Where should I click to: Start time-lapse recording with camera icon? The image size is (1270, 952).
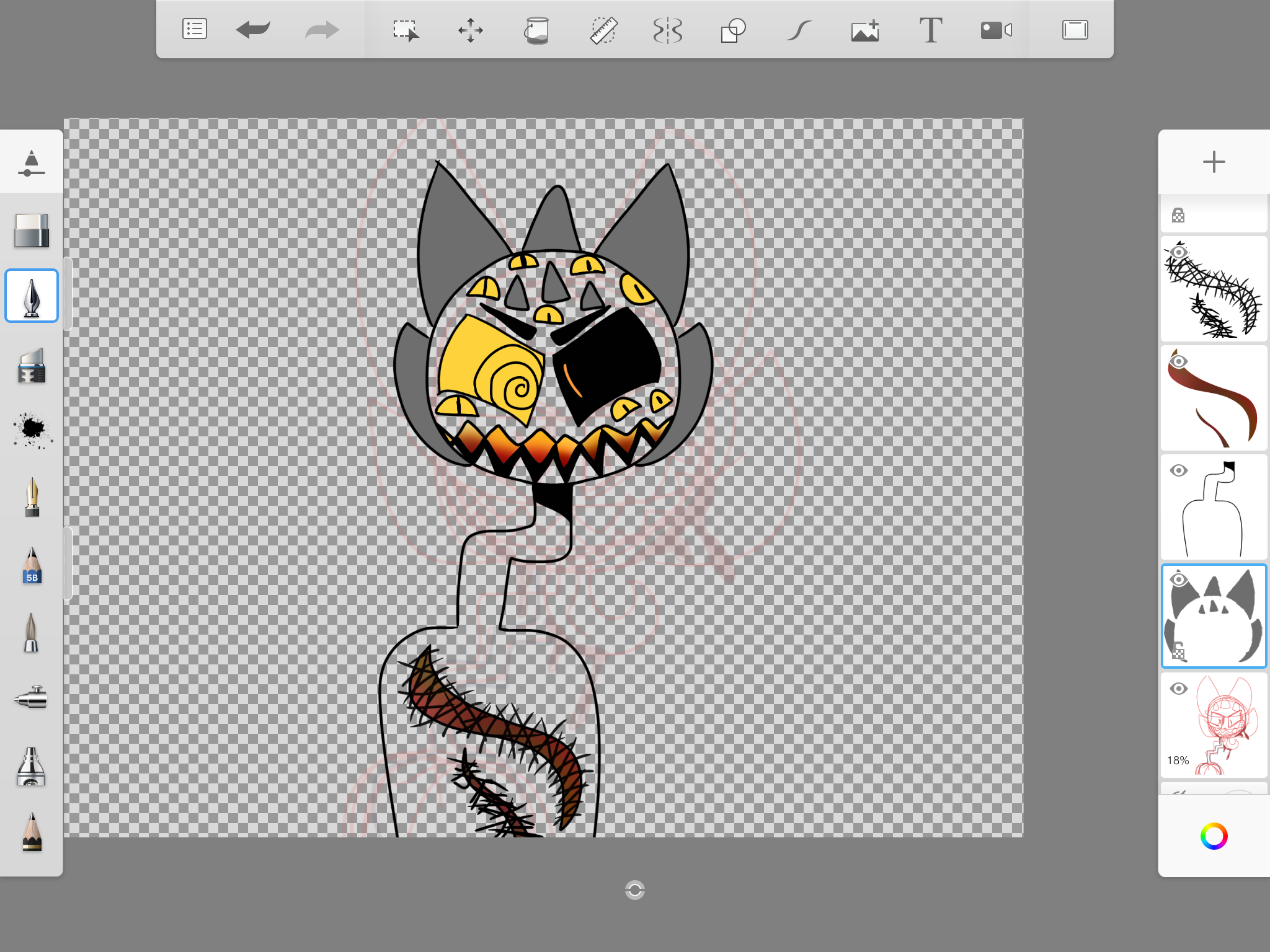[996, 30]
